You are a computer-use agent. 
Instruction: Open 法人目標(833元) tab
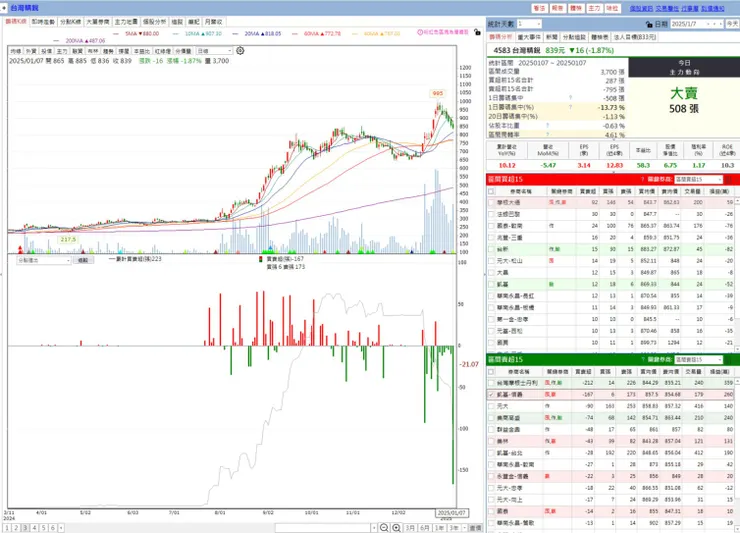point(635,37)
